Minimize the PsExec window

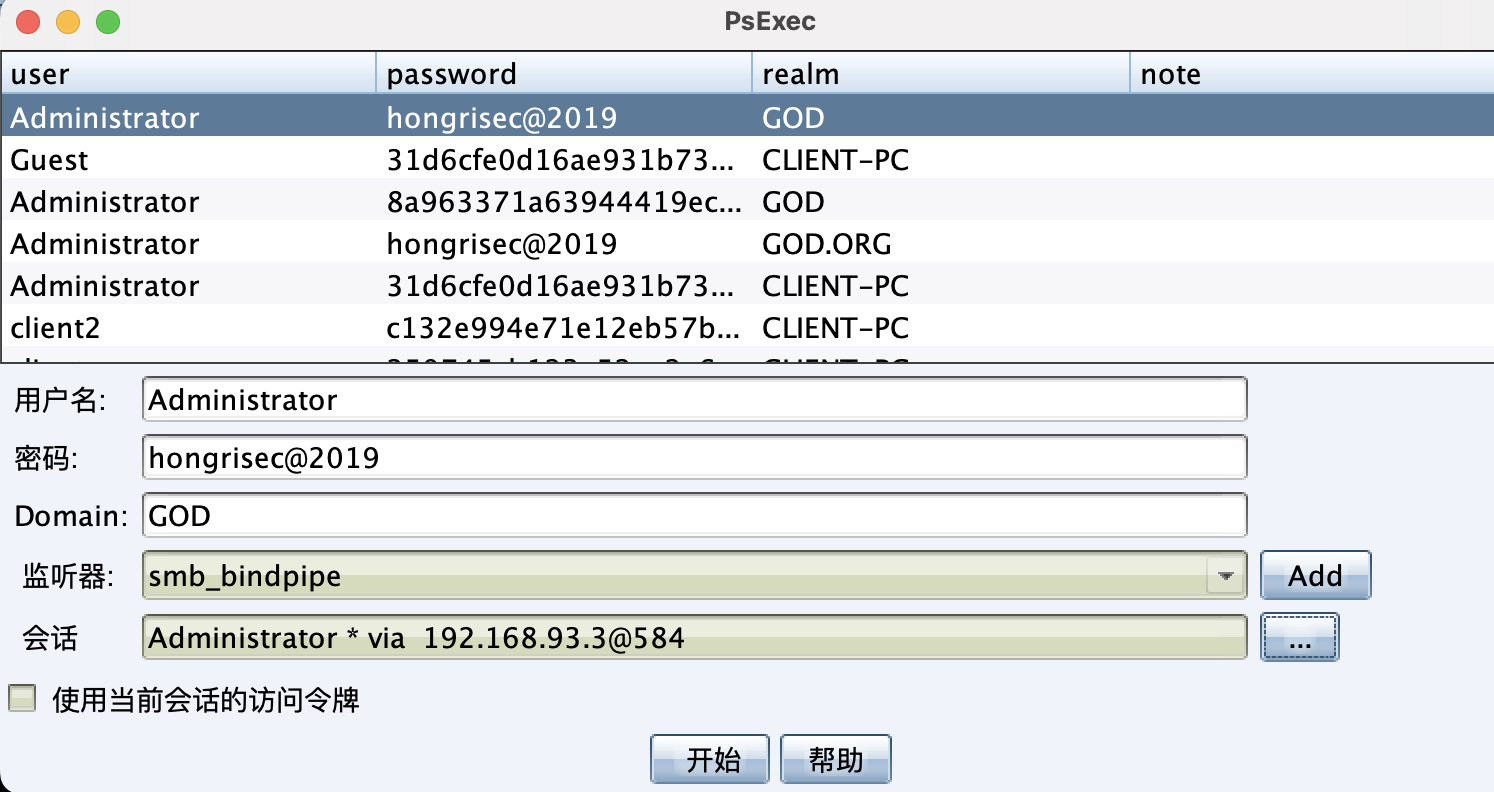(68, 21)
